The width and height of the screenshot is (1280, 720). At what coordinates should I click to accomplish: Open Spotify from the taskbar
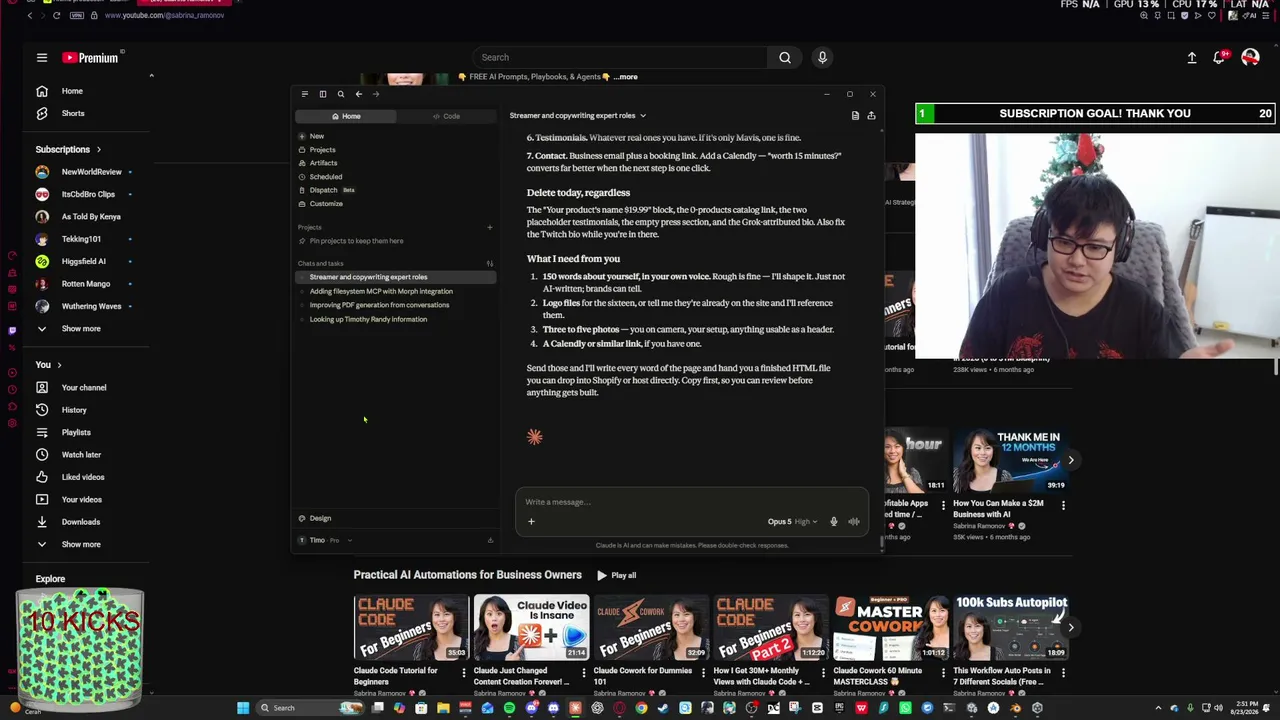[x=509, y=708]
